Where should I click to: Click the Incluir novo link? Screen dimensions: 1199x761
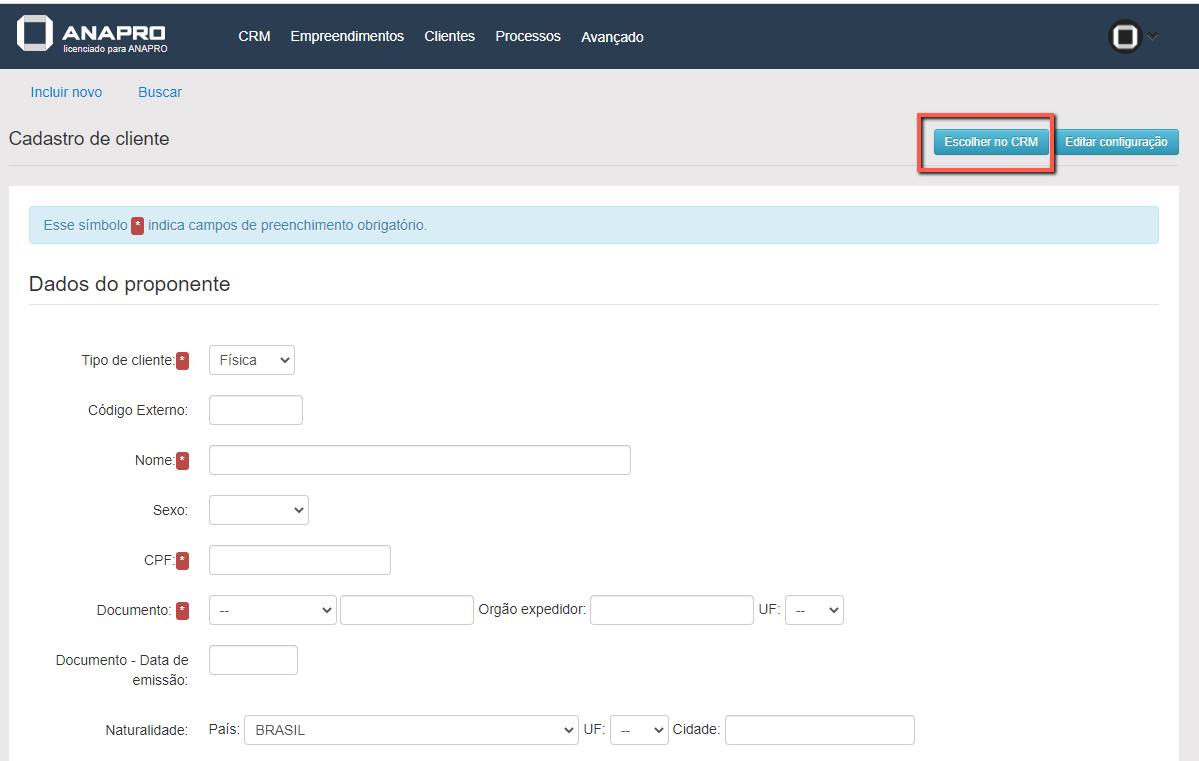[x=66, y=92]
